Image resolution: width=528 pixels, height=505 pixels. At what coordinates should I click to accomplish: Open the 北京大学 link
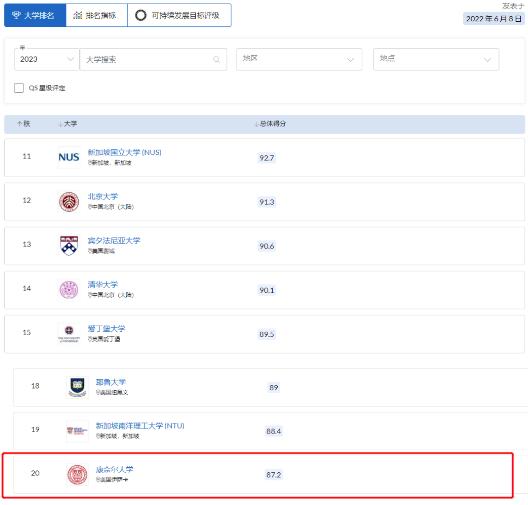click(103, 196)
